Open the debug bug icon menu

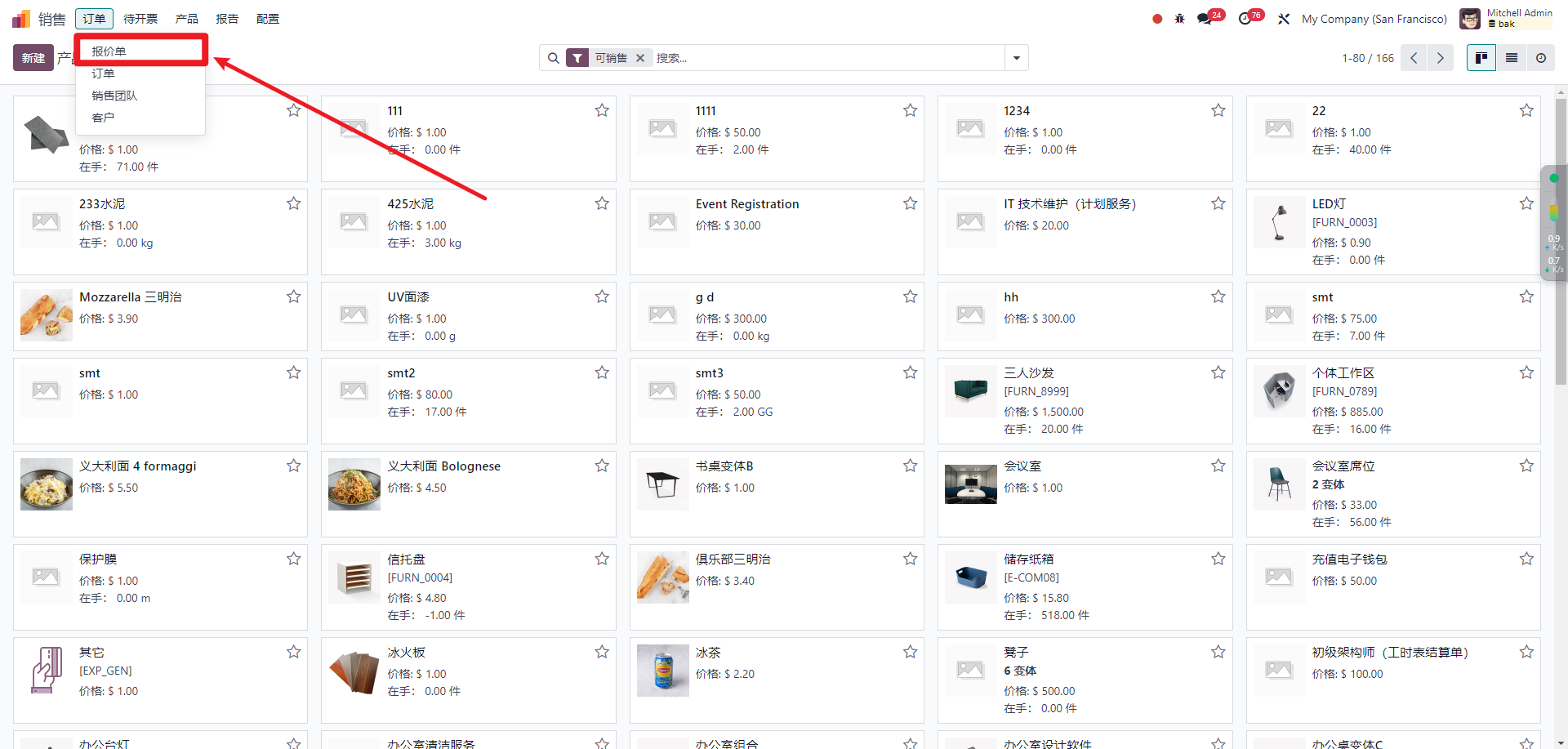(x=1179, y=19)
